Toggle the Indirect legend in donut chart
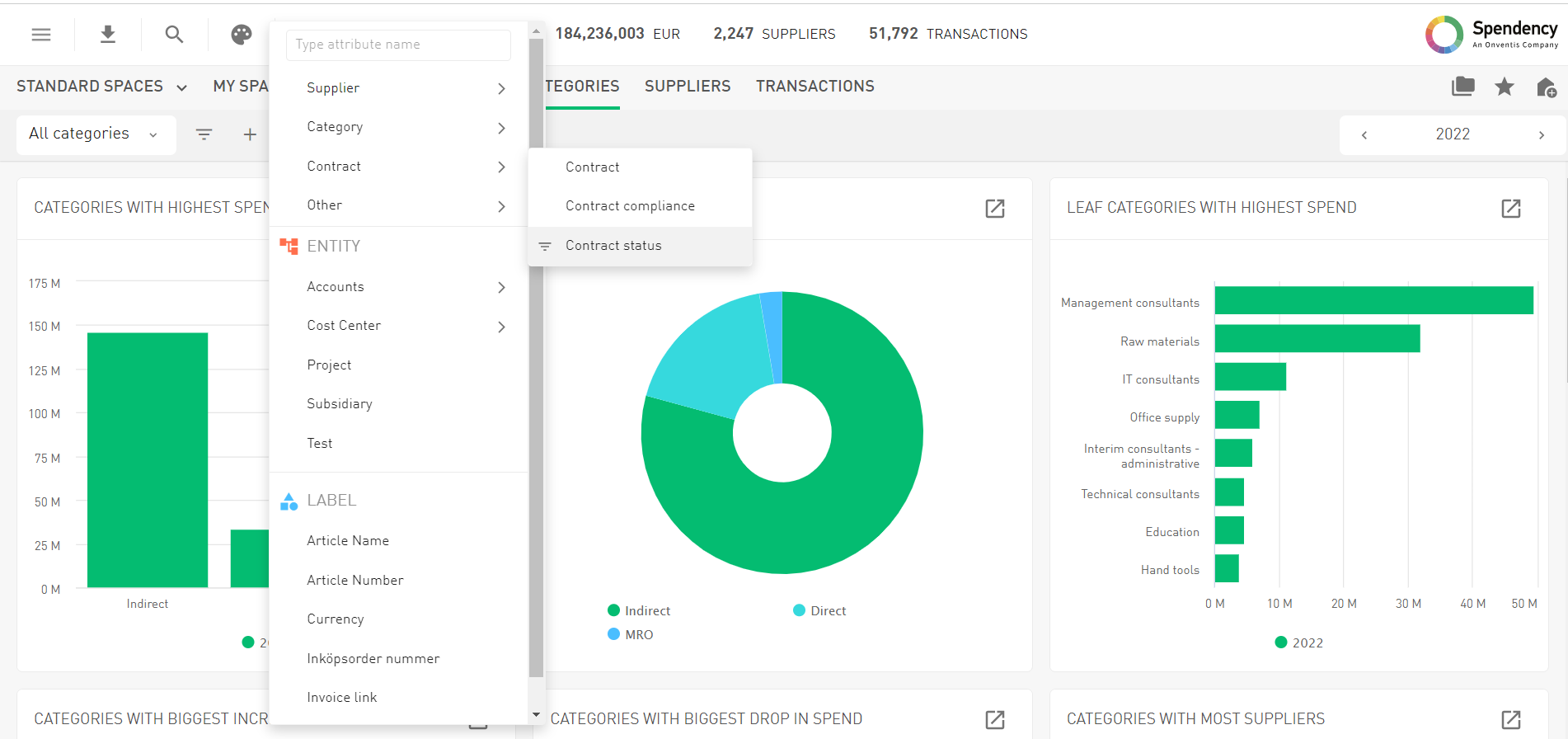Image resolution: width=1568 pixels, height=739 pixels. tap(639, 611)
